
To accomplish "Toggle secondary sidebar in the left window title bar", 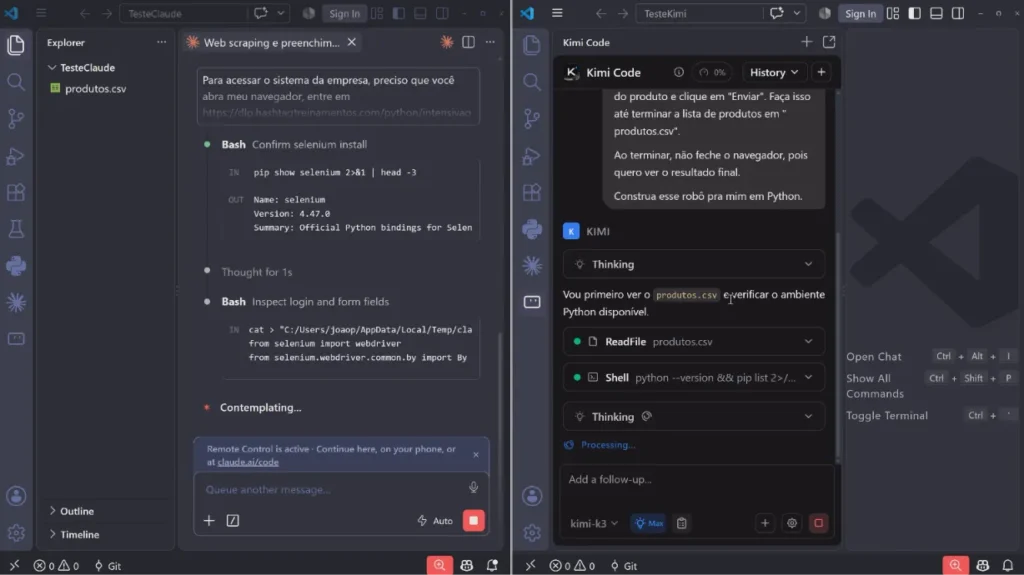I will 441,13.
